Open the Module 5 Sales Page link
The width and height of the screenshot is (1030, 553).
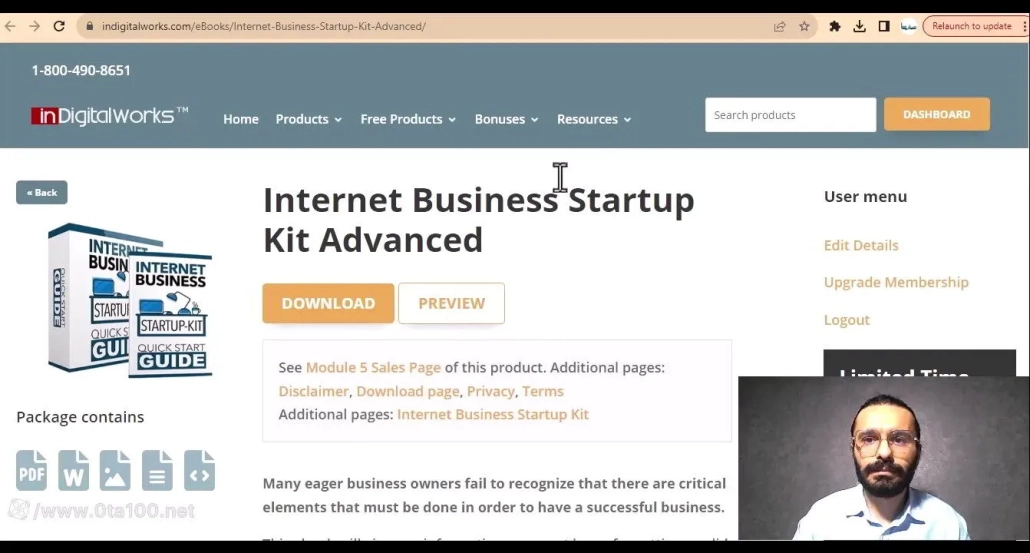(x=373, y=367)
